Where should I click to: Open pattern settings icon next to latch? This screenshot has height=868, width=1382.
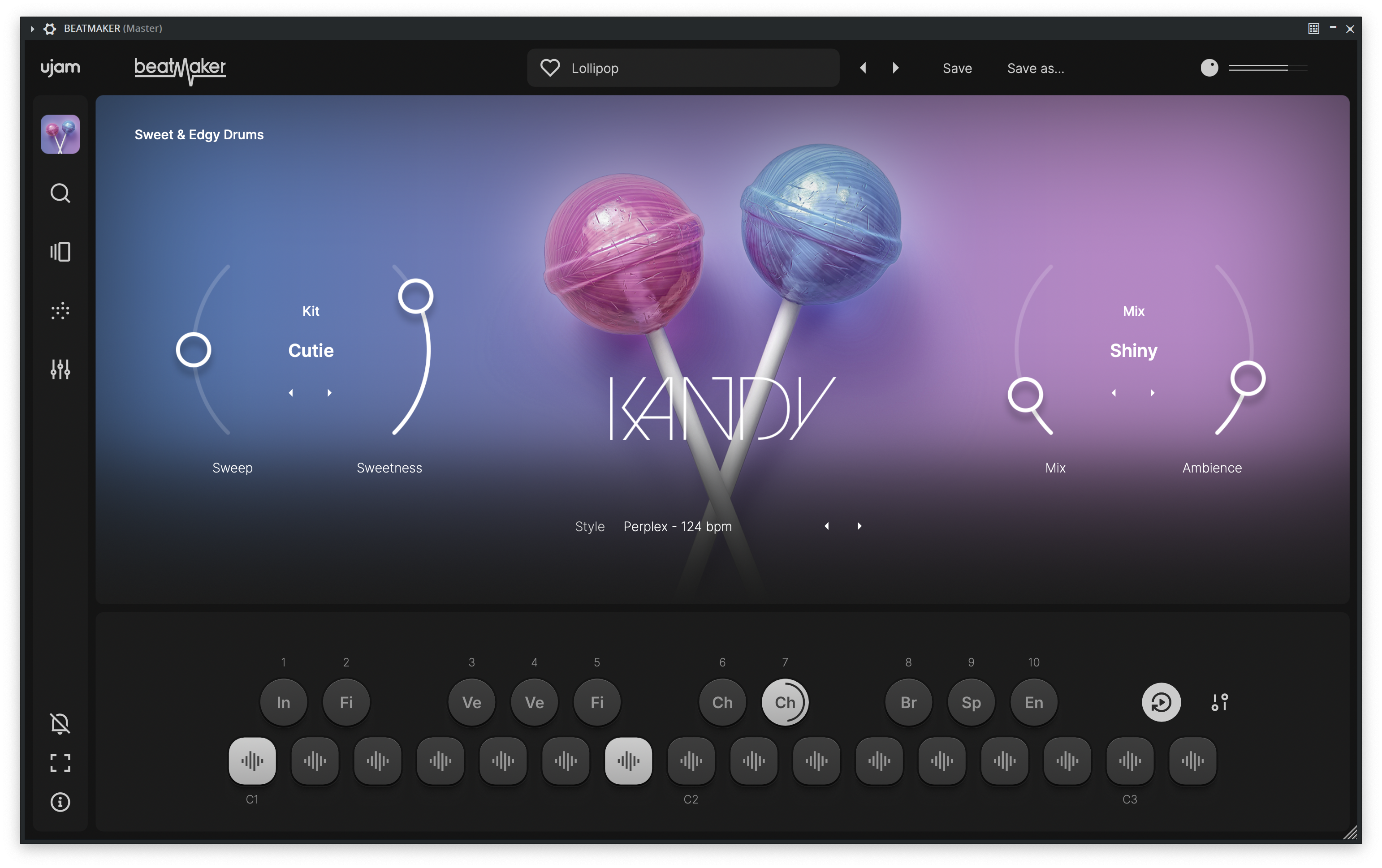coord(1220,702)
